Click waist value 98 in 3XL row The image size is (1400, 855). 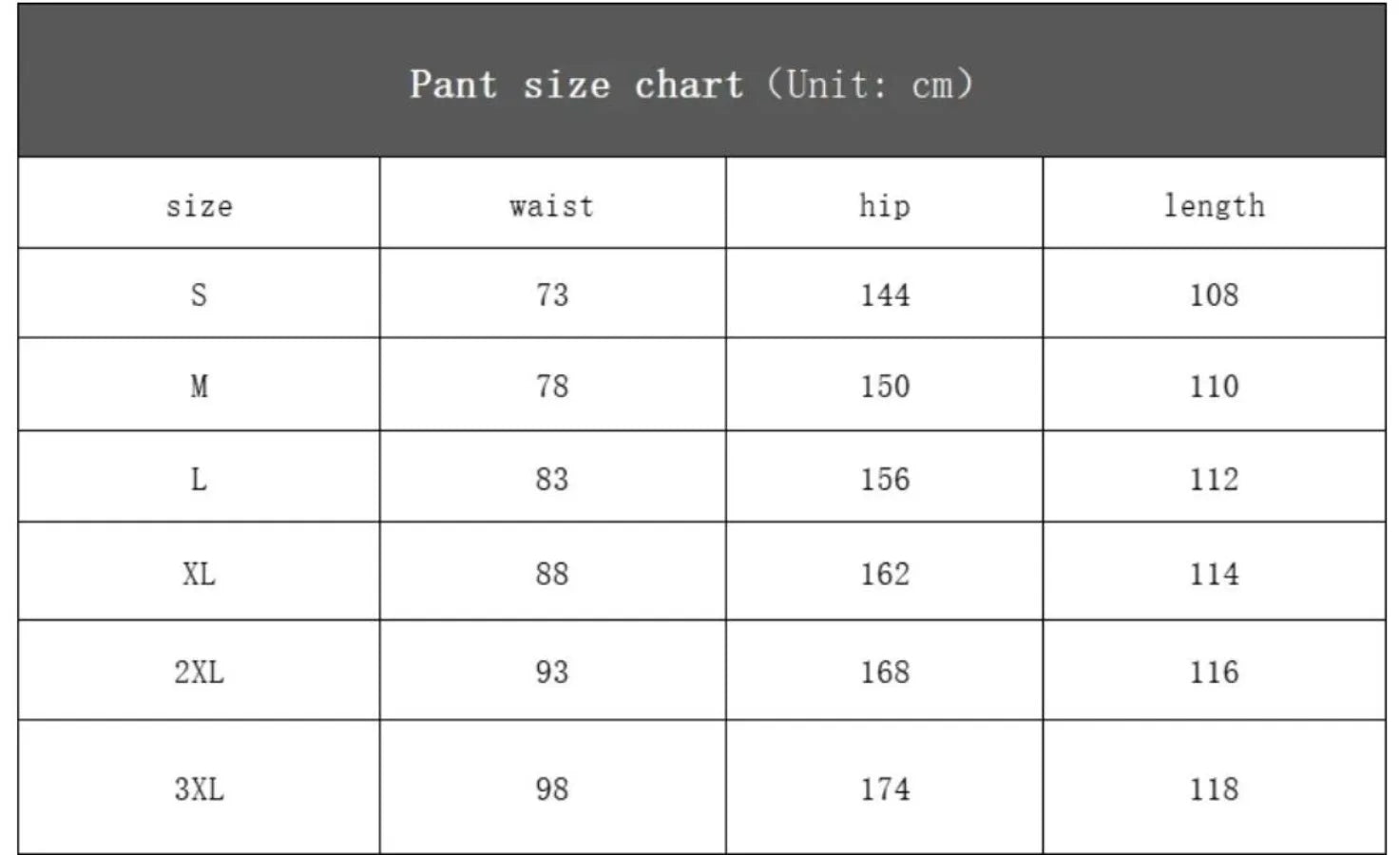pyautogui.click(x=551, y=788)
